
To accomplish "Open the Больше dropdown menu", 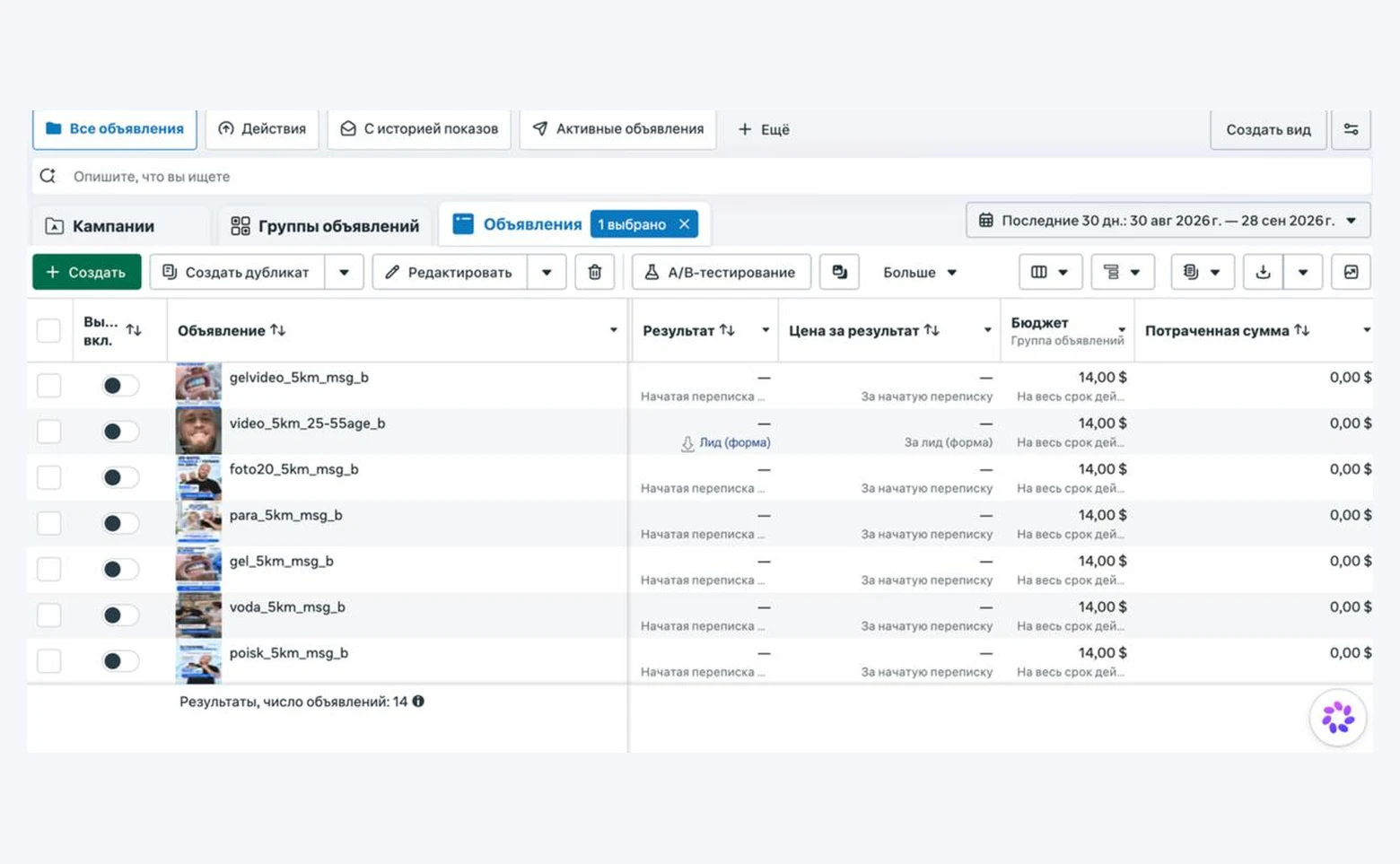I will 919,272.
